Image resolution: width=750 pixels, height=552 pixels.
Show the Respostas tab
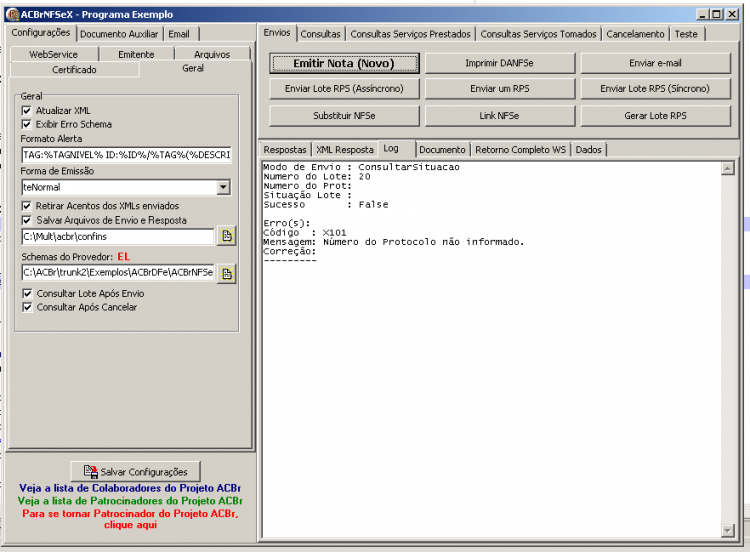pyautogui.click(x=285, y=150)
